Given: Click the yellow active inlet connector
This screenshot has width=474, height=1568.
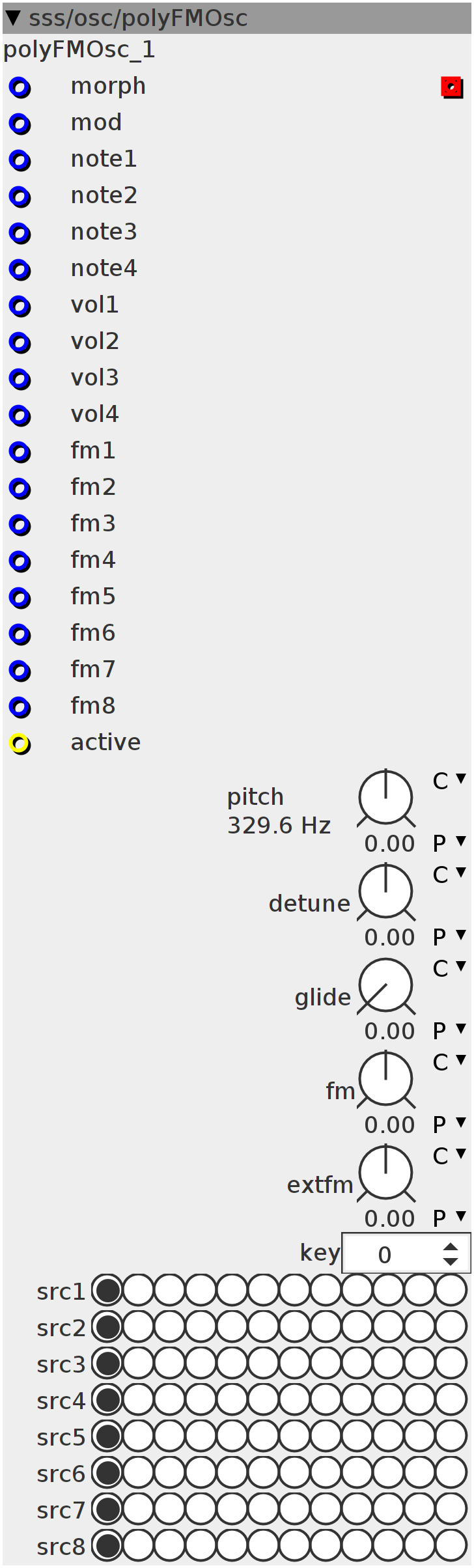Looking at the screenshot, I should click(20, 744).
